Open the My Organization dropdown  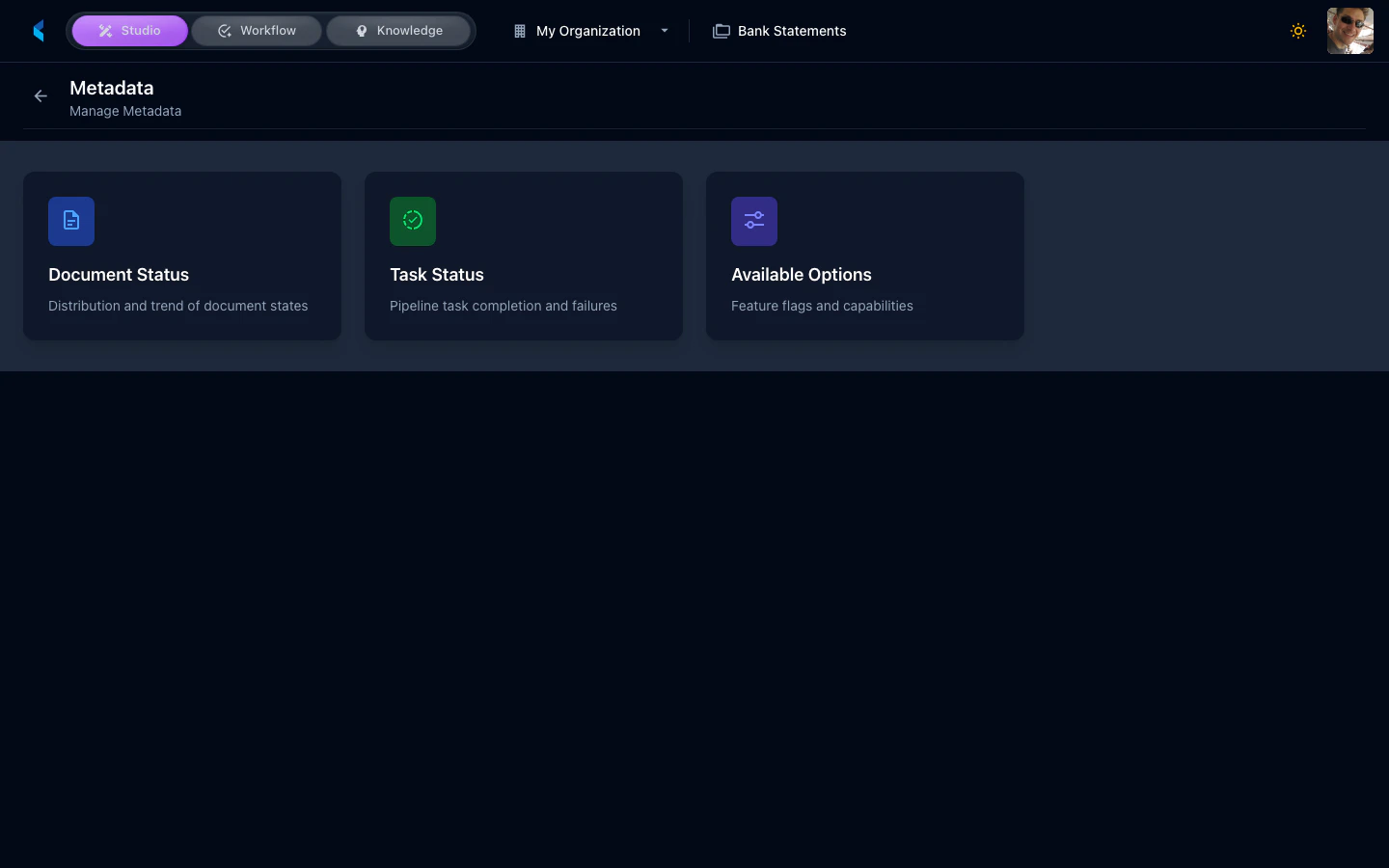pos(588,30)
